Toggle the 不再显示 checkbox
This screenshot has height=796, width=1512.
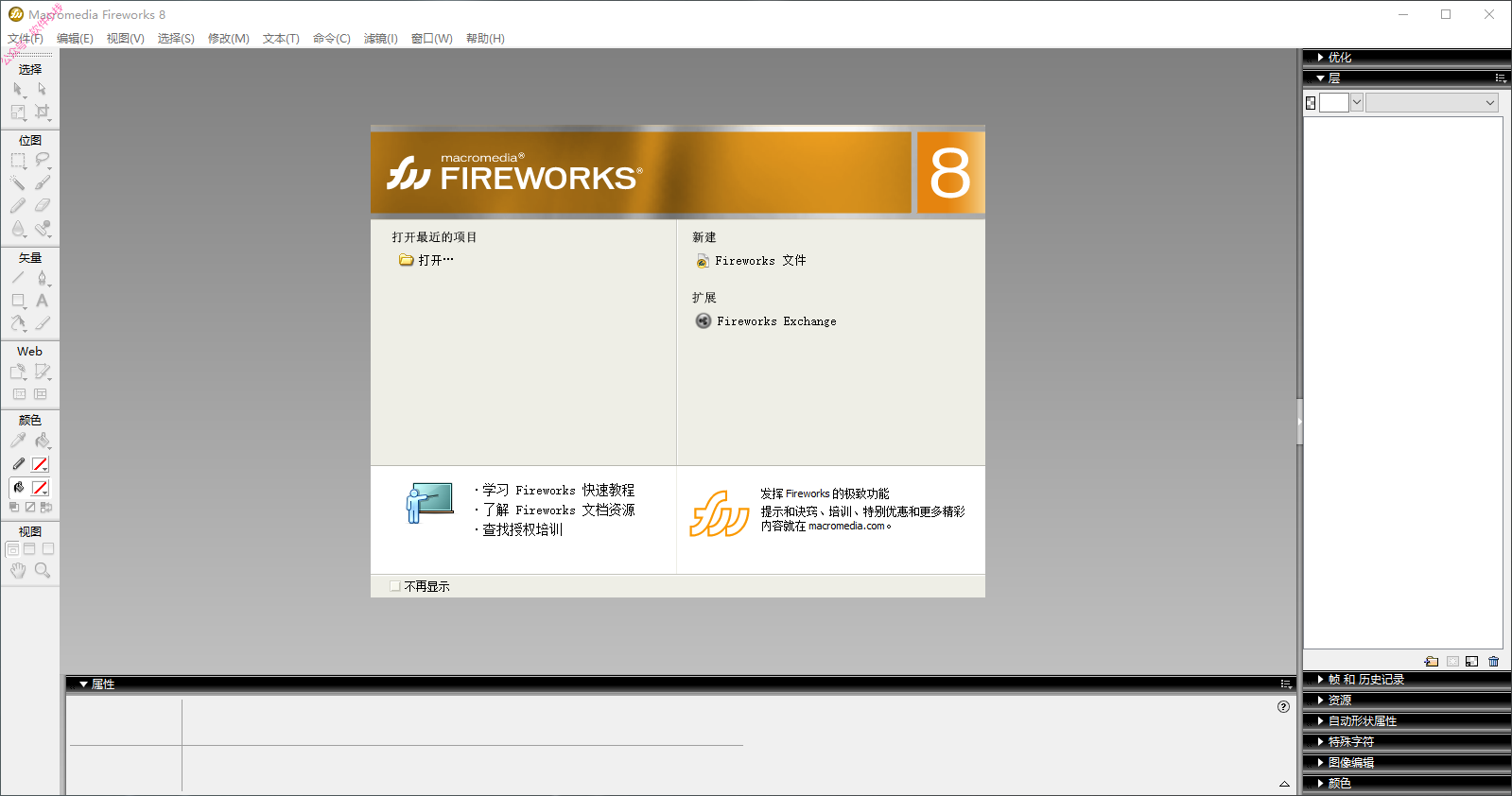tap(395, 586)
